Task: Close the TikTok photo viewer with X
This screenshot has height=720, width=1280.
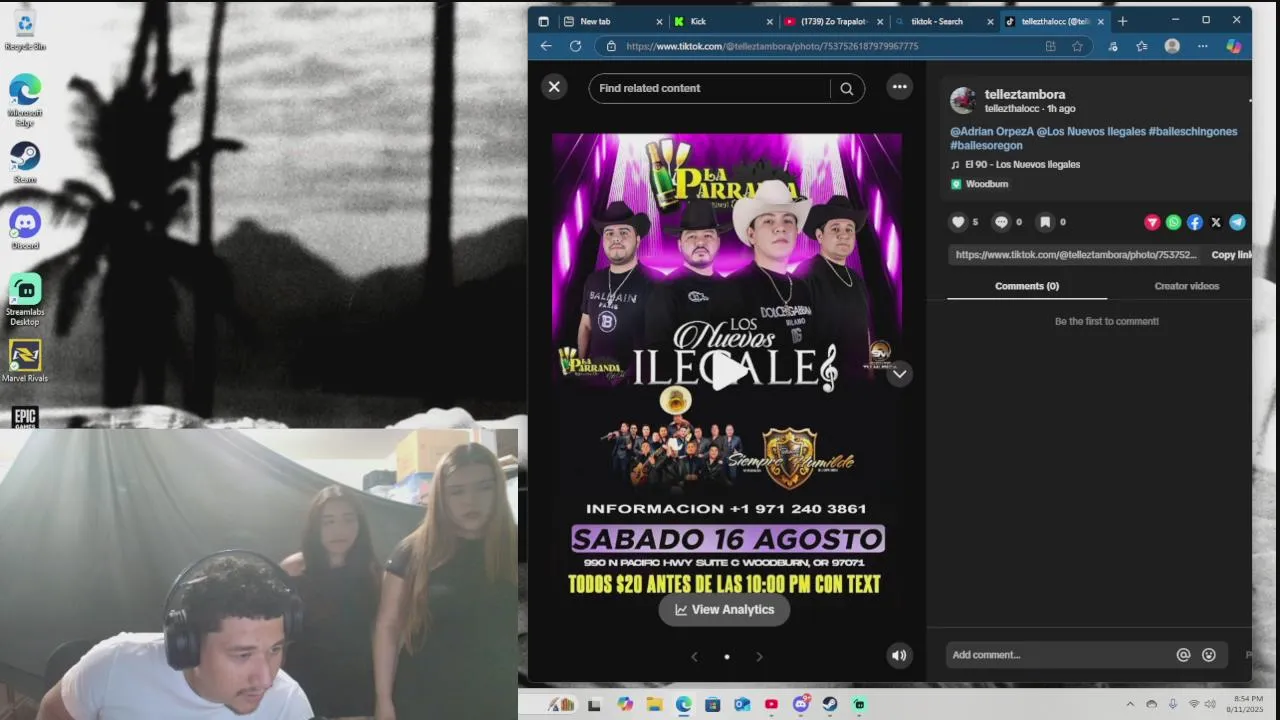Action: pos(554,87)
